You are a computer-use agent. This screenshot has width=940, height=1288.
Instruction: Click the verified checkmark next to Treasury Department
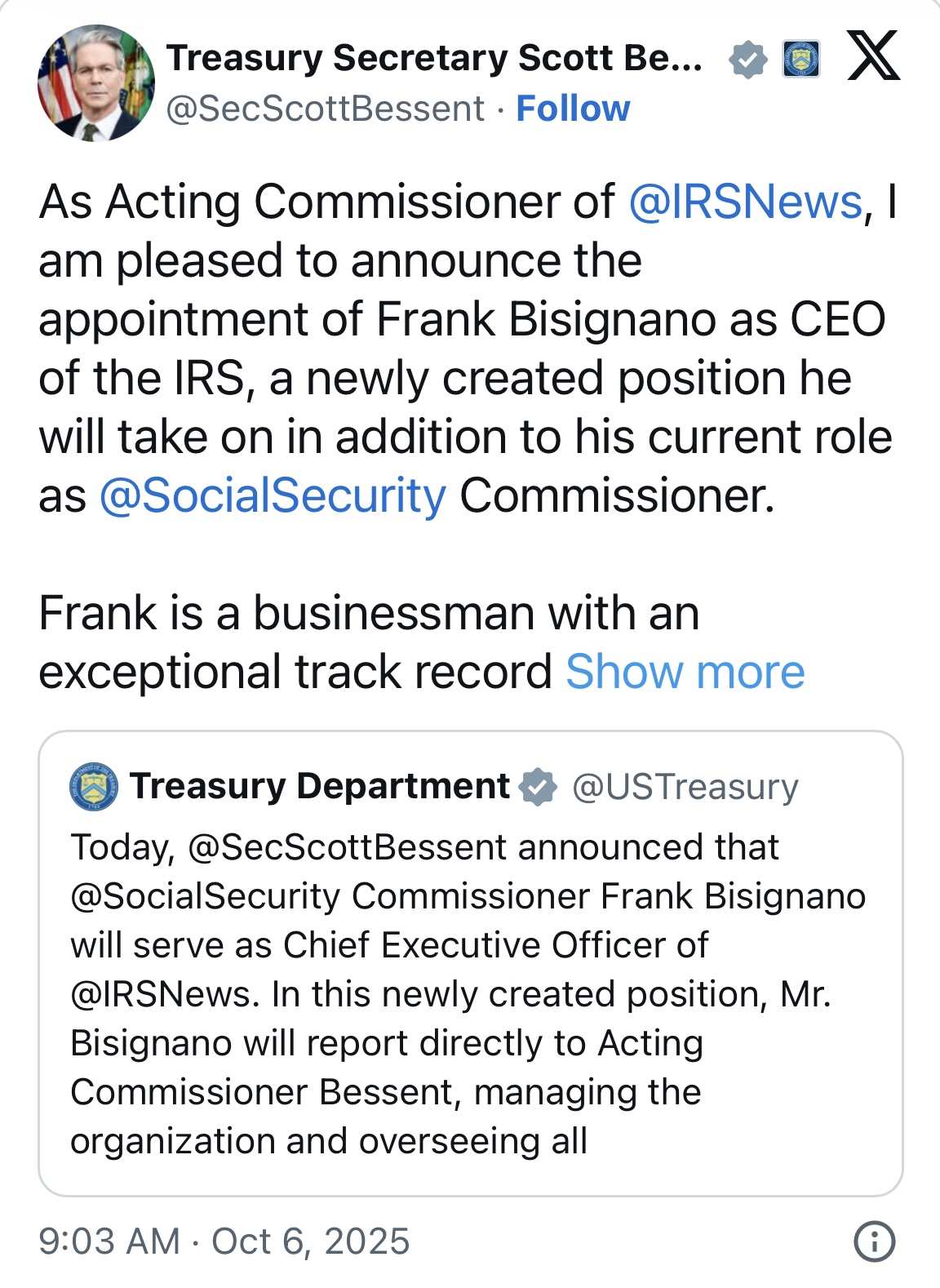pyautogui.click(x=538, y=787)
